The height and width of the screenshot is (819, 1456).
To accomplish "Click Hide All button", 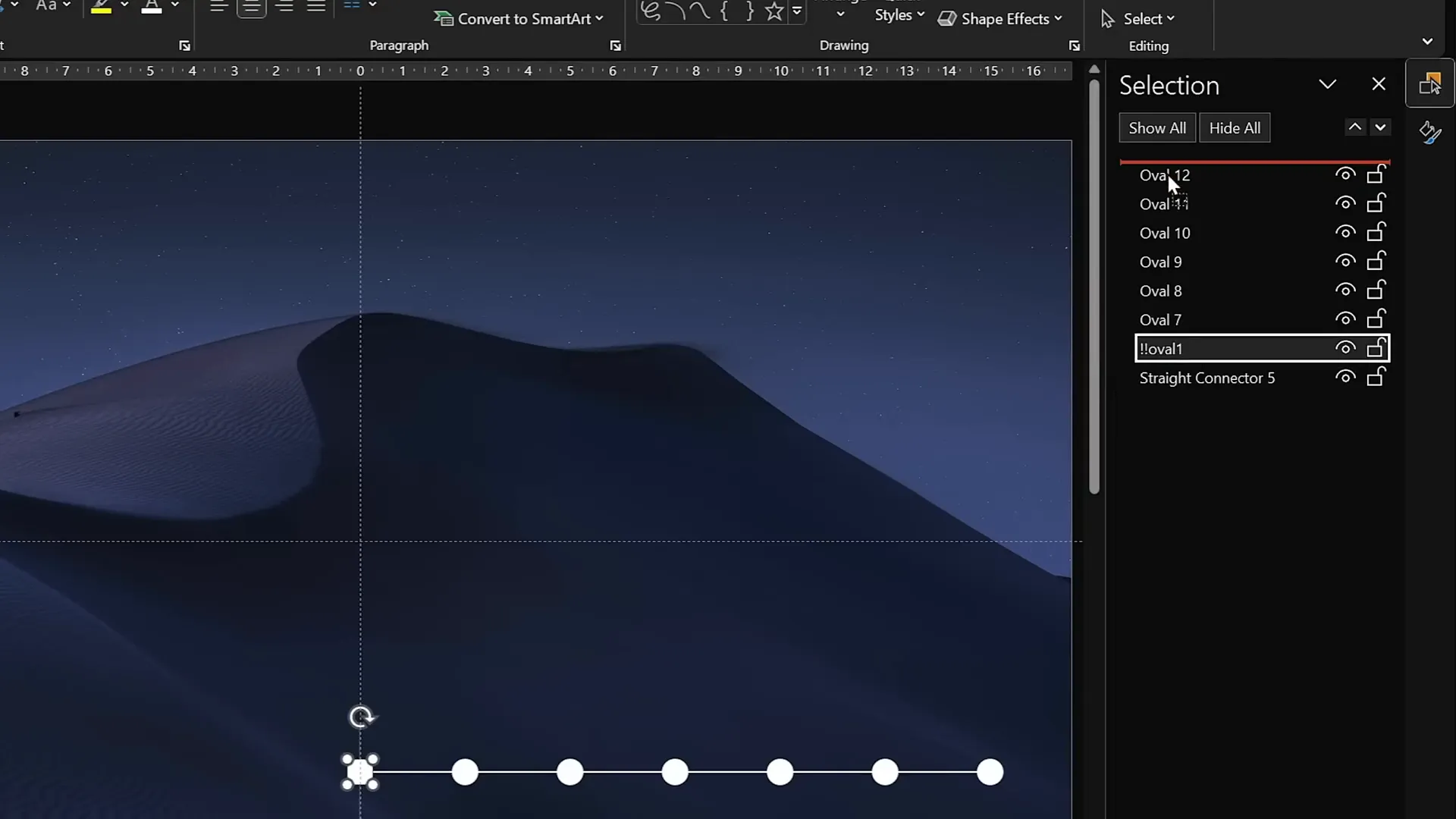I will [1235, 128].
